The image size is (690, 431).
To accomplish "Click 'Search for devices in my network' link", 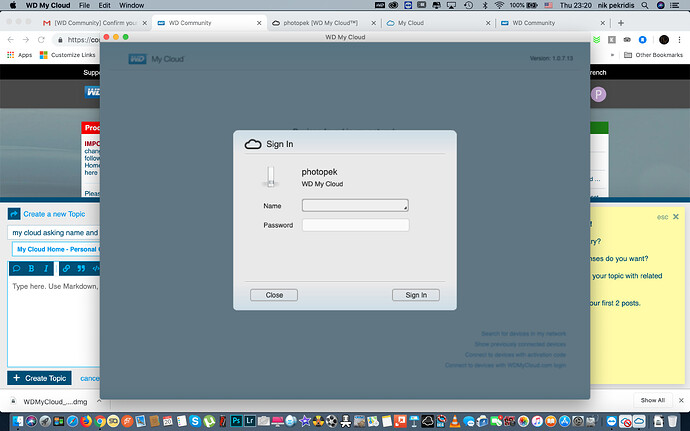I will tap(523, 334).
